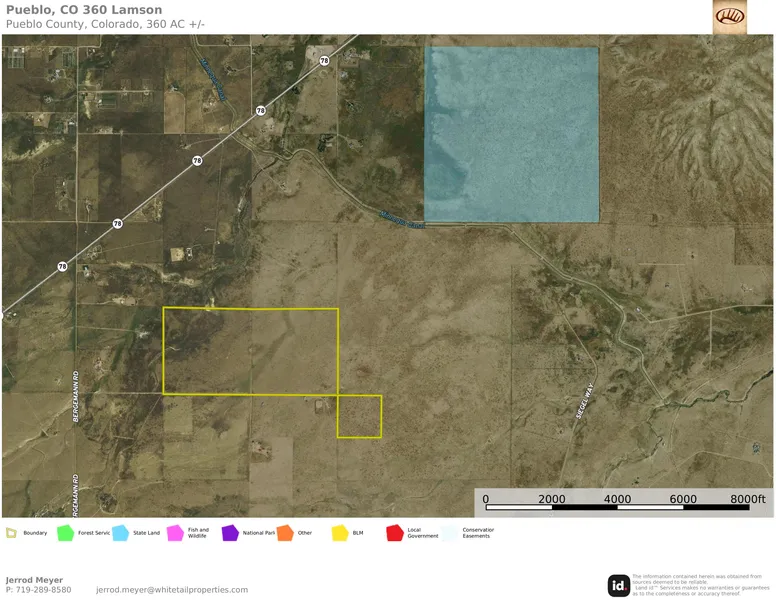The width and height of the screenshot is (776, 600).
Task: Select the blue State Land legend swatch
Action: [x=121, y=533]
